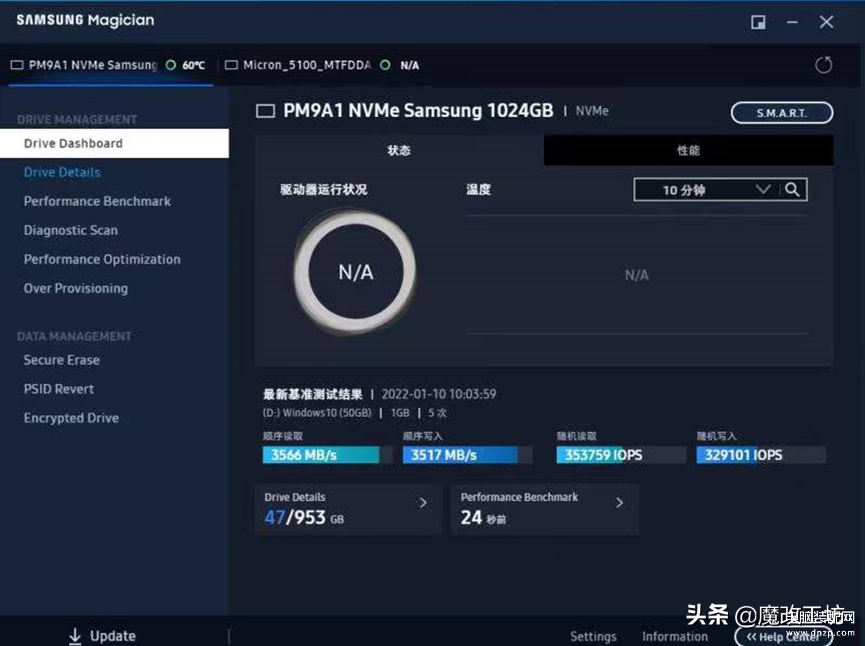Open the 10 分钟 time range dropdown
Viewport: 865px width, 646px height.
coord(708,190)
